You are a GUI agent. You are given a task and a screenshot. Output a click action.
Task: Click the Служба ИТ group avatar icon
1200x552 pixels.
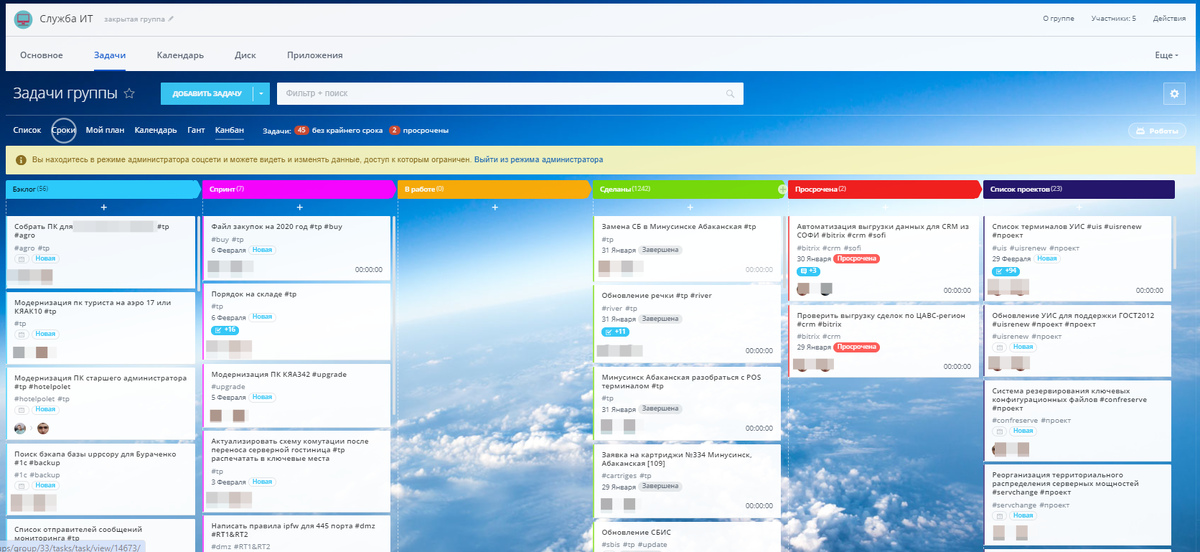[x=22, y=18]
